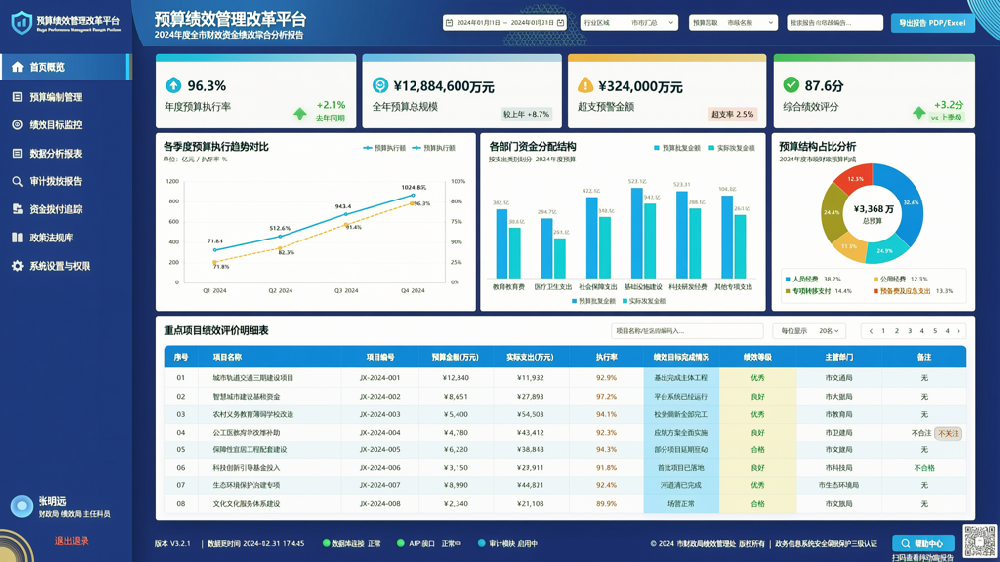
Task: Click the 项目名称 search field above the table
Action: [687, 330]
